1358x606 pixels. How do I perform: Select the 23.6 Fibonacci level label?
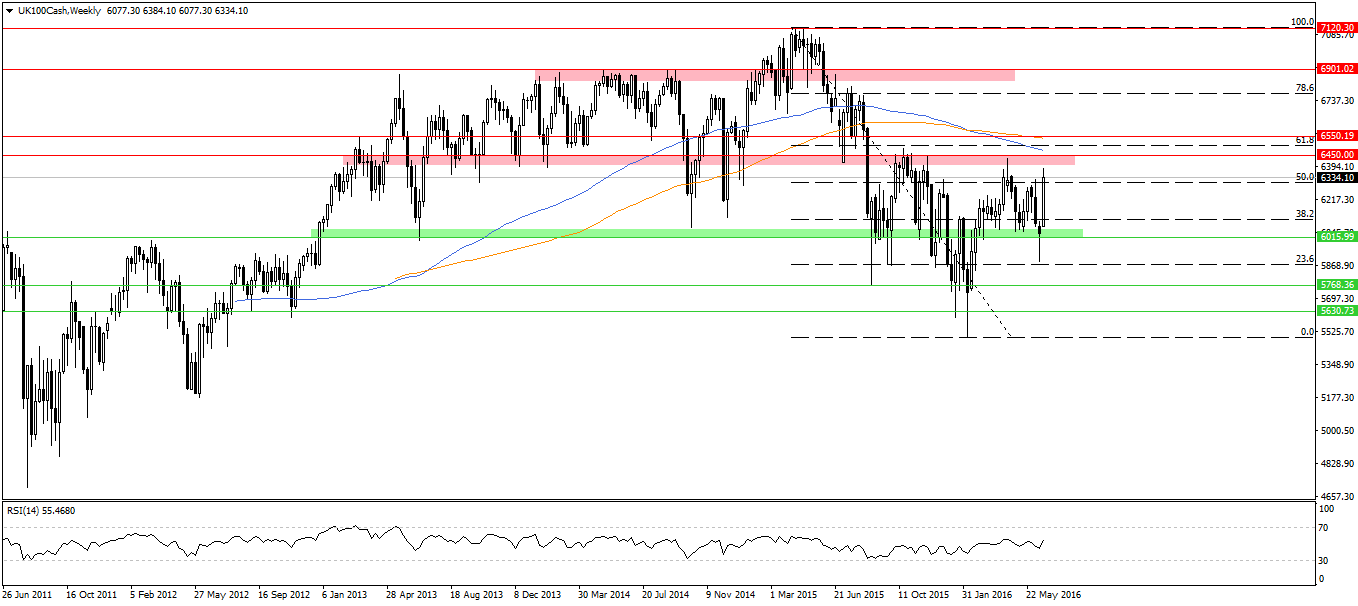[1299, 258]
